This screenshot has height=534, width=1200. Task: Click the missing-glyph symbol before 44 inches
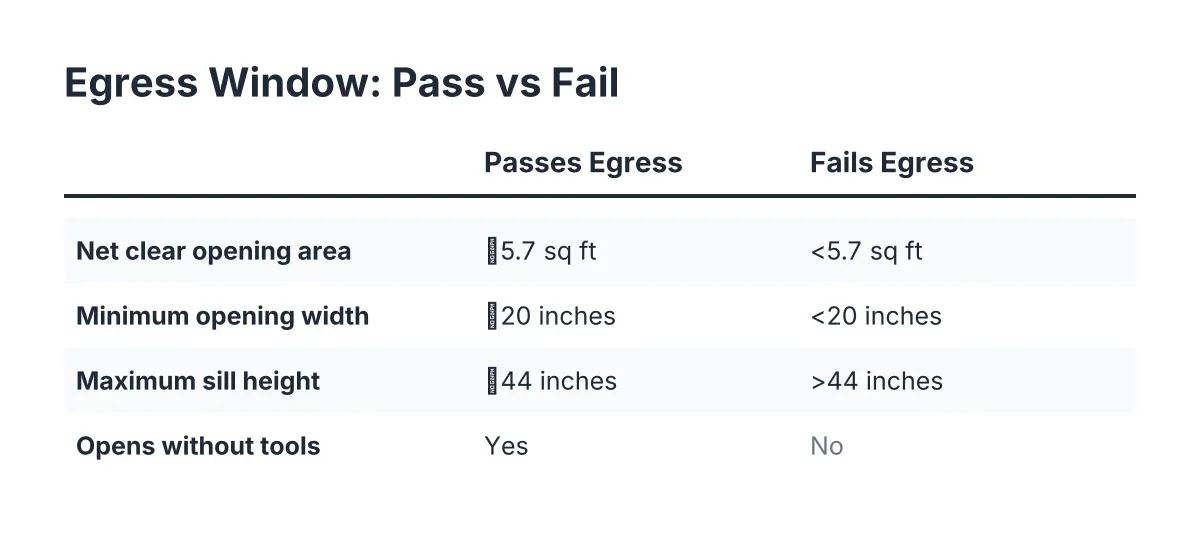pyautogui.click(x=492, y=381)
